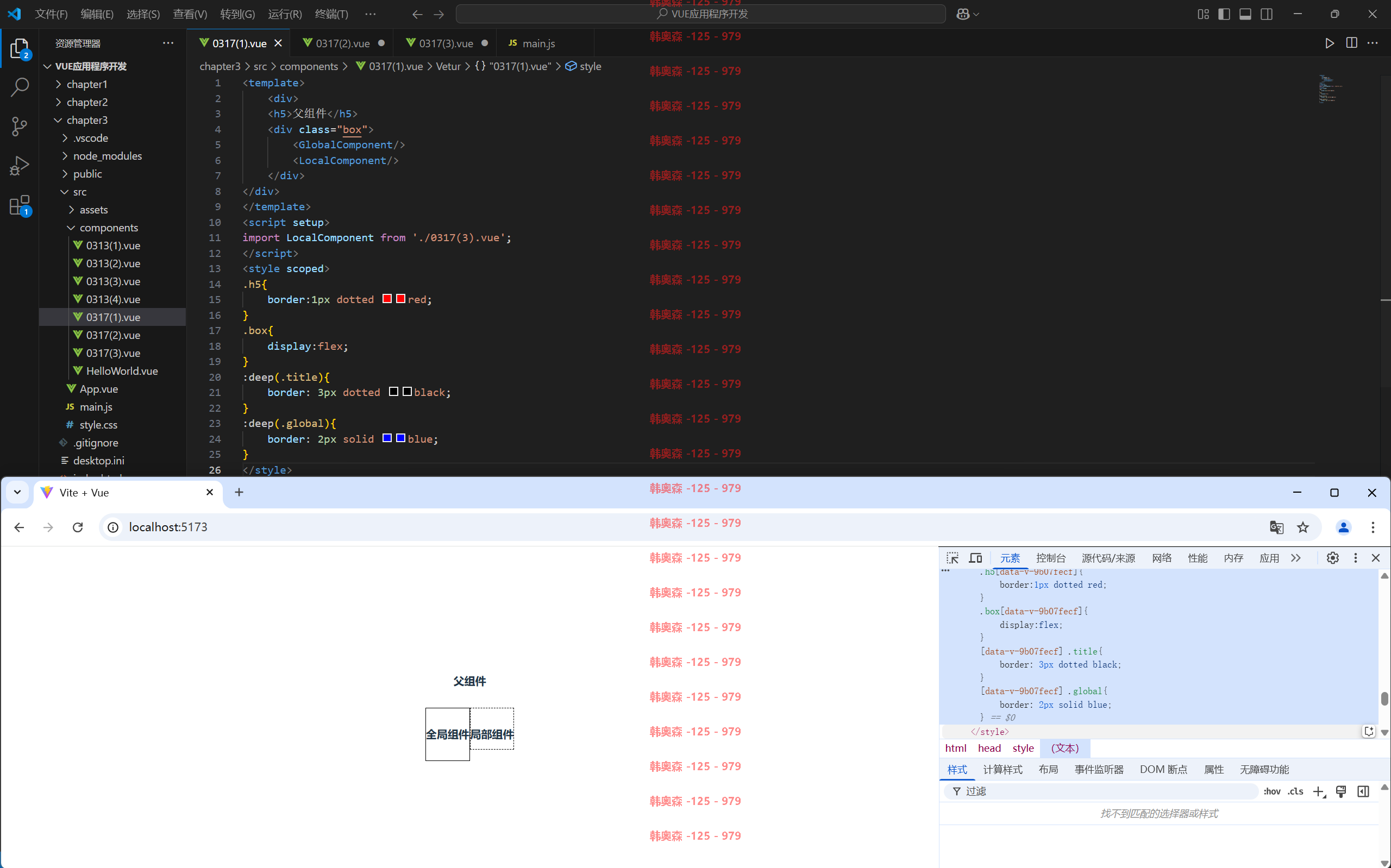Open the Explorer panel more actions ellipsis
Screen dimensions: 1391x868
tap(168, 43)
